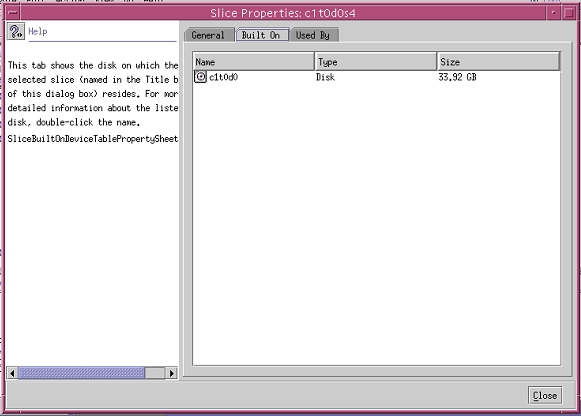Image resolution: width=581 pixels, height=416 pixels.
Task: Open the Used By tab
Action: click(x=314, y=35)
